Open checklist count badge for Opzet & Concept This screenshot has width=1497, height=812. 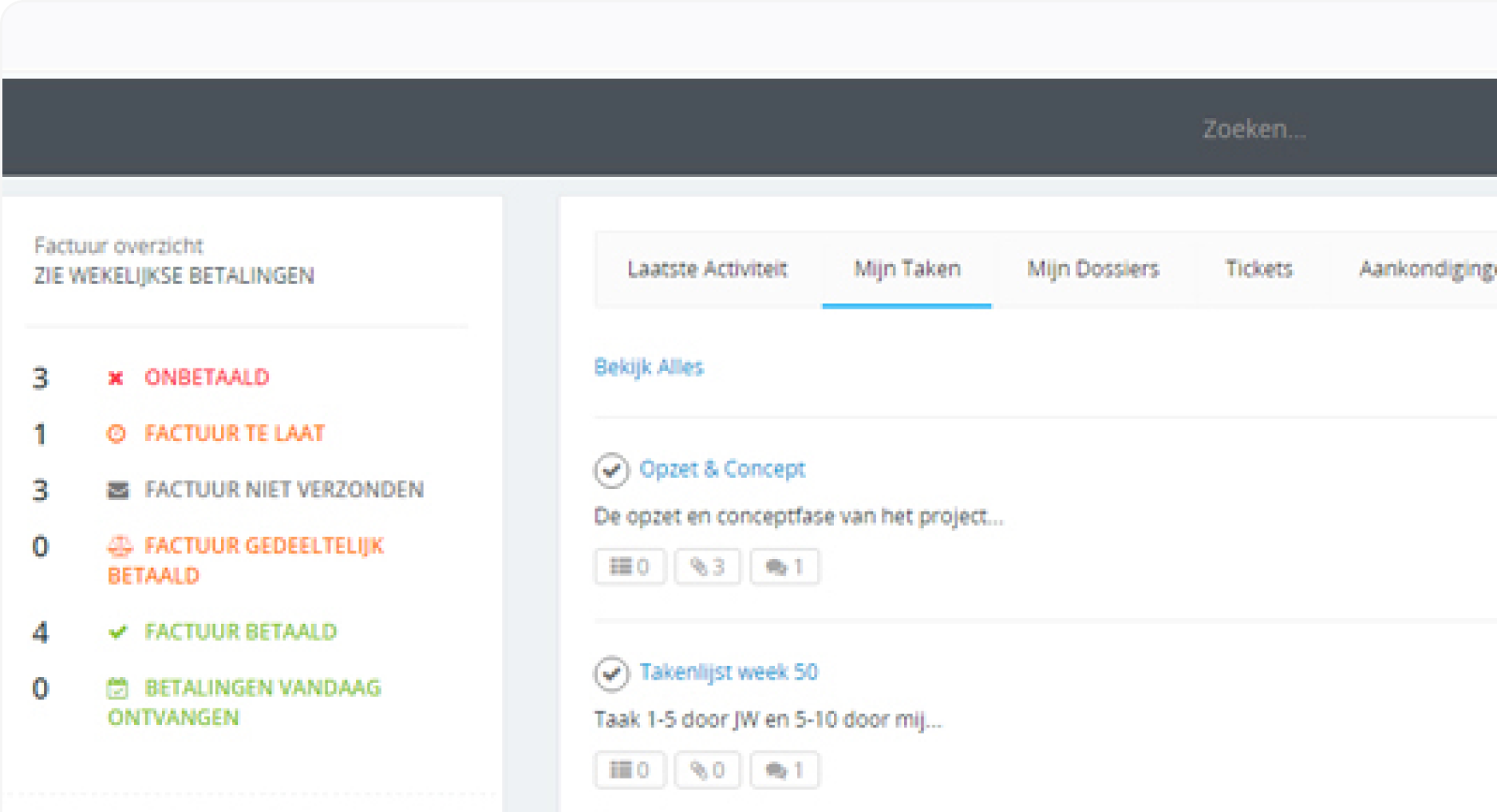[x=630, y=567]
